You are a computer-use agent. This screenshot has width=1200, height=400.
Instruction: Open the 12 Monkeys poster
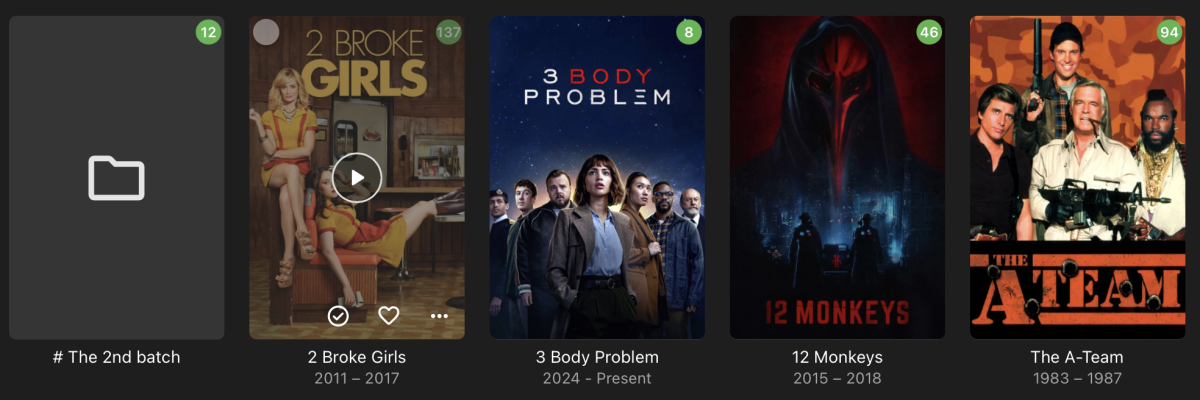click(x=837, y=178)
